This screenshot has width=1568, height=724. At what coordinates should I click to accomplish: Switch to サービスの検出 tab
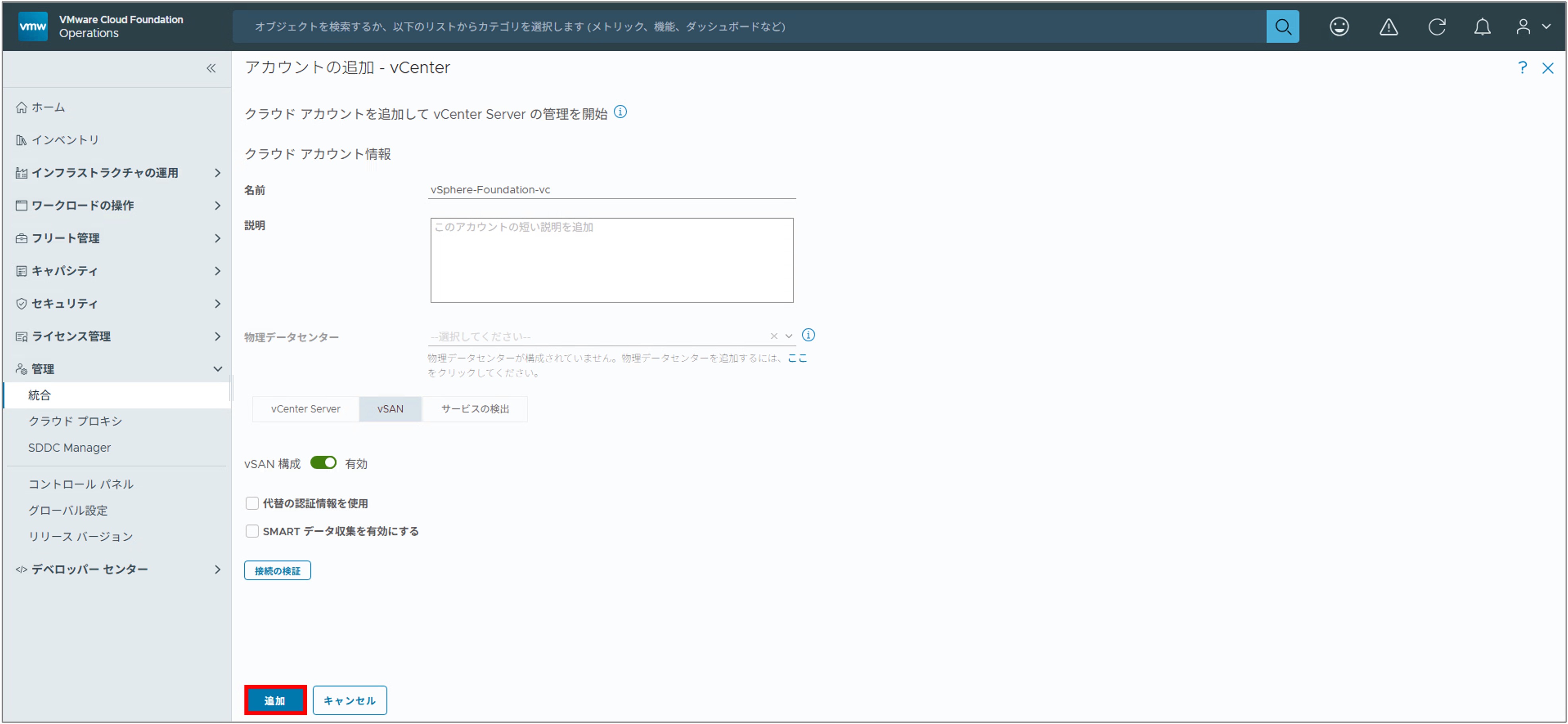click(x=476, y=409)
